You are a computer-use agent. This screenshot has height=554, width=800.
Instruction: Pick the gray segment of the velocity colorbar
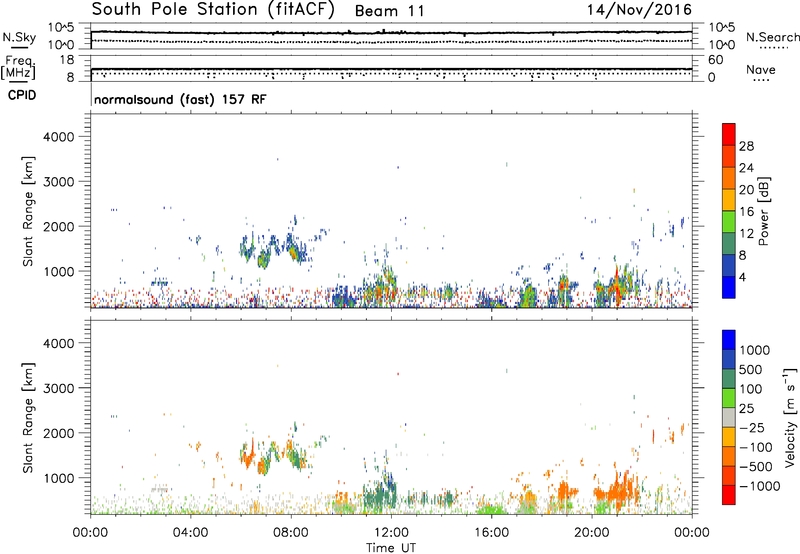tap(729, 418)
